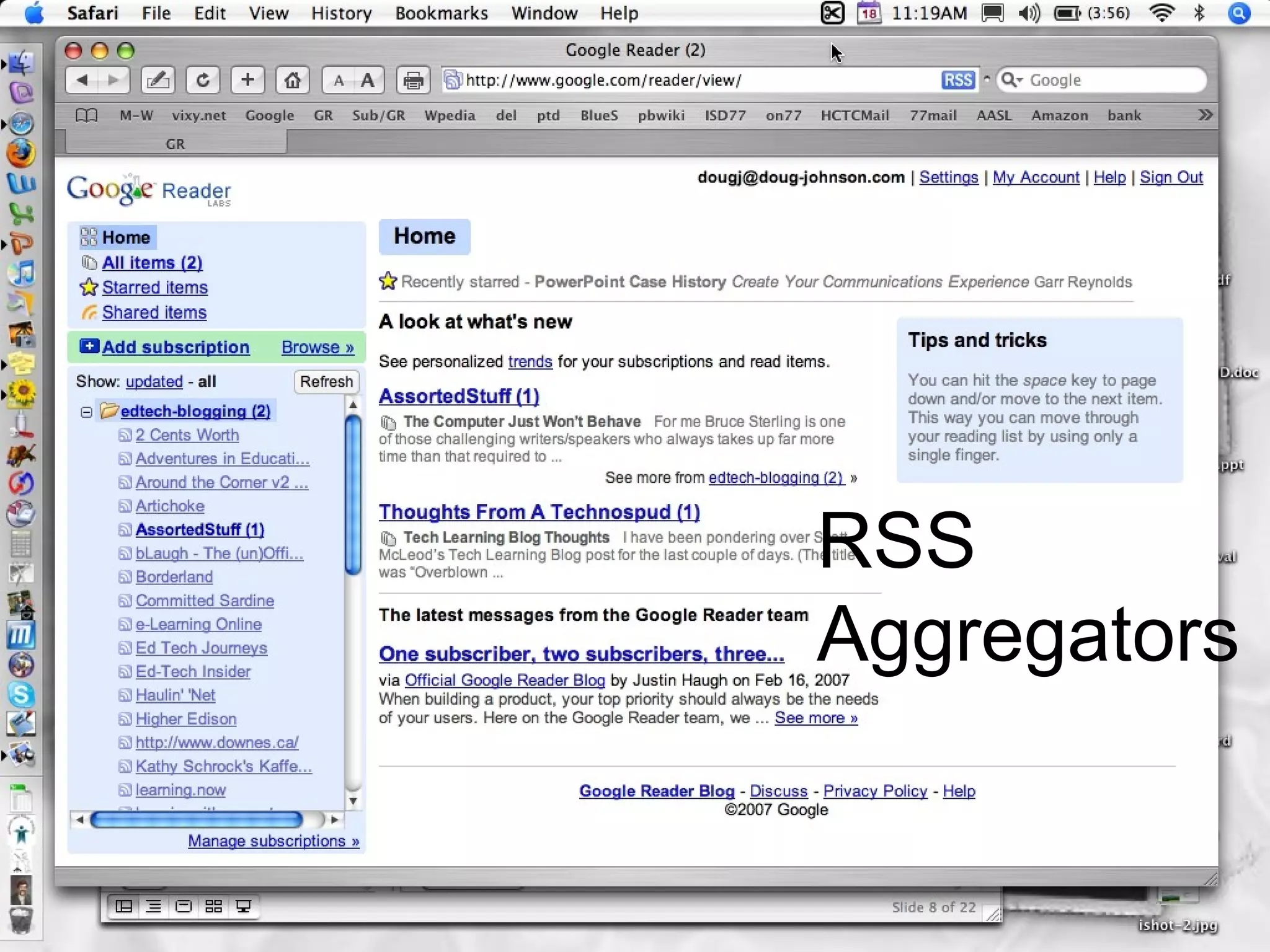This screenshot has height=952, width=1270.
Task: Click horizontal scrollbar right arrow in subscriptions
Action: tap(335, 820)
